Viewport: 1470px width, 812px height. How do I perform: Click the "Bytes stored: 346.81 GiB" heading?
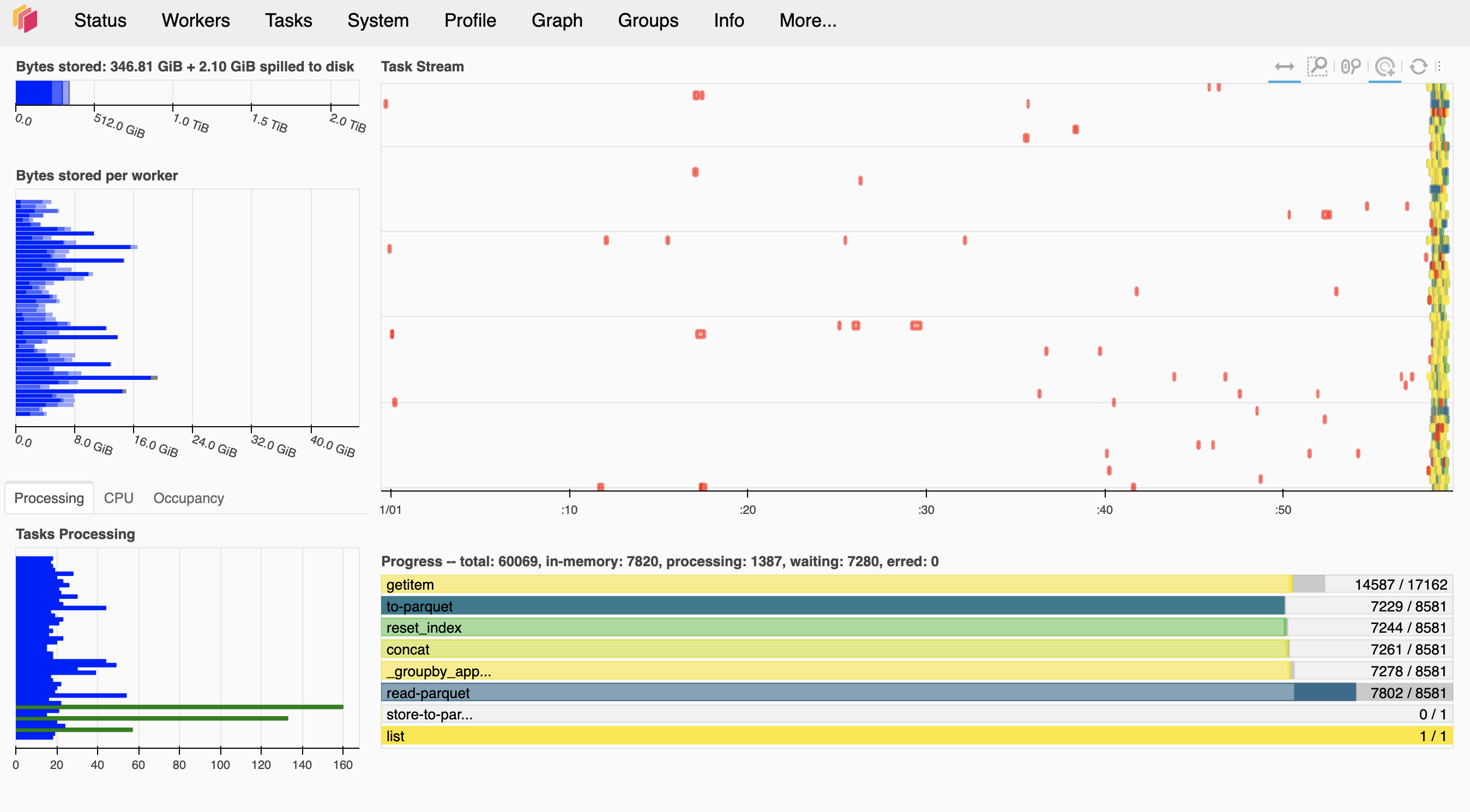[x=185, y=66]
